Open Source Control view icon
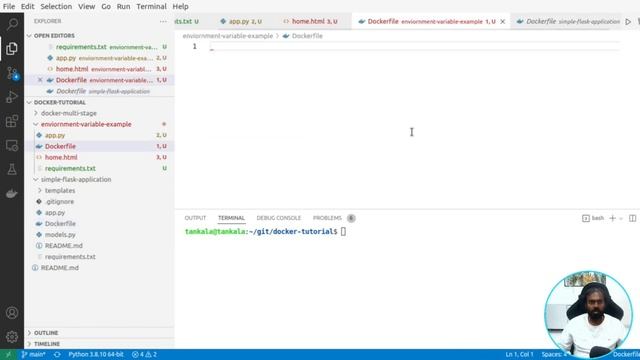 pos(12,73)
